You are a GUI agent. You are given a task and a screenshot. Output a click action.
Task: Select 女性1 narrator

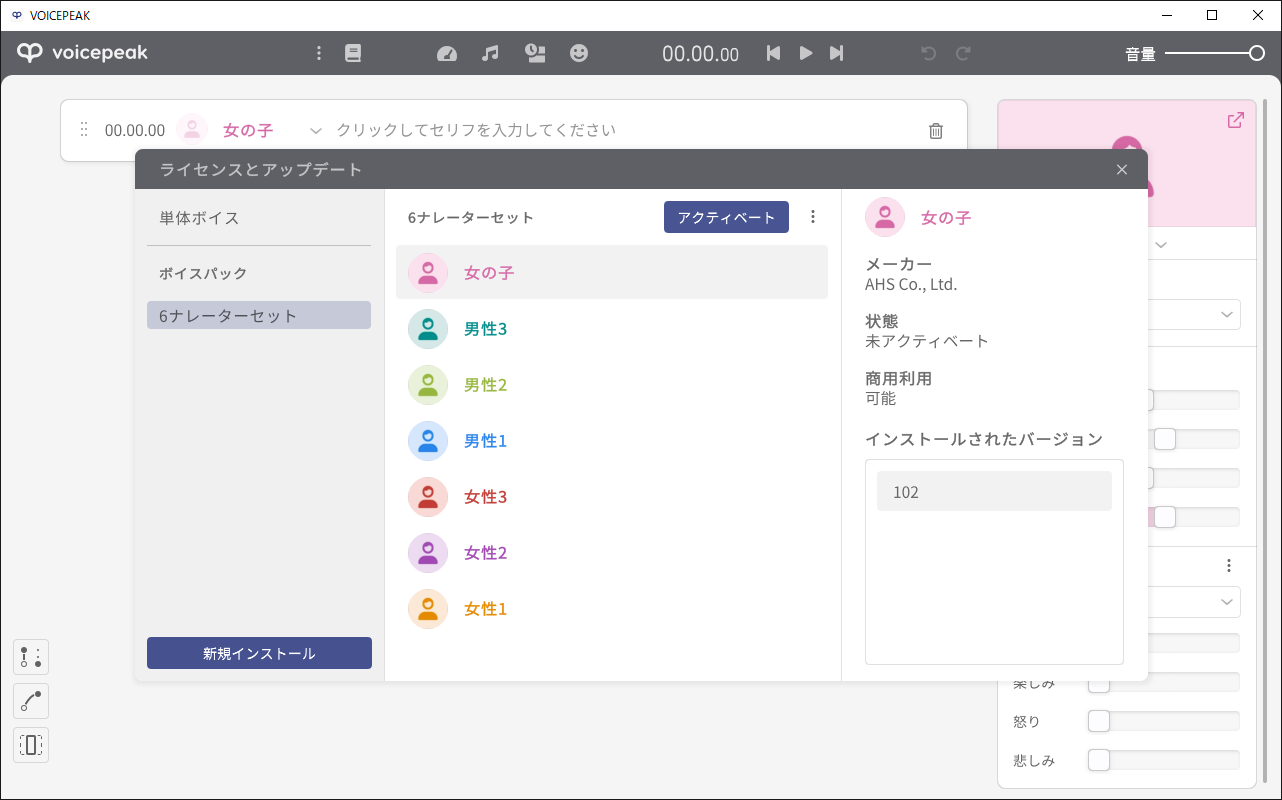pyautogui.click(x=612, y=608)
